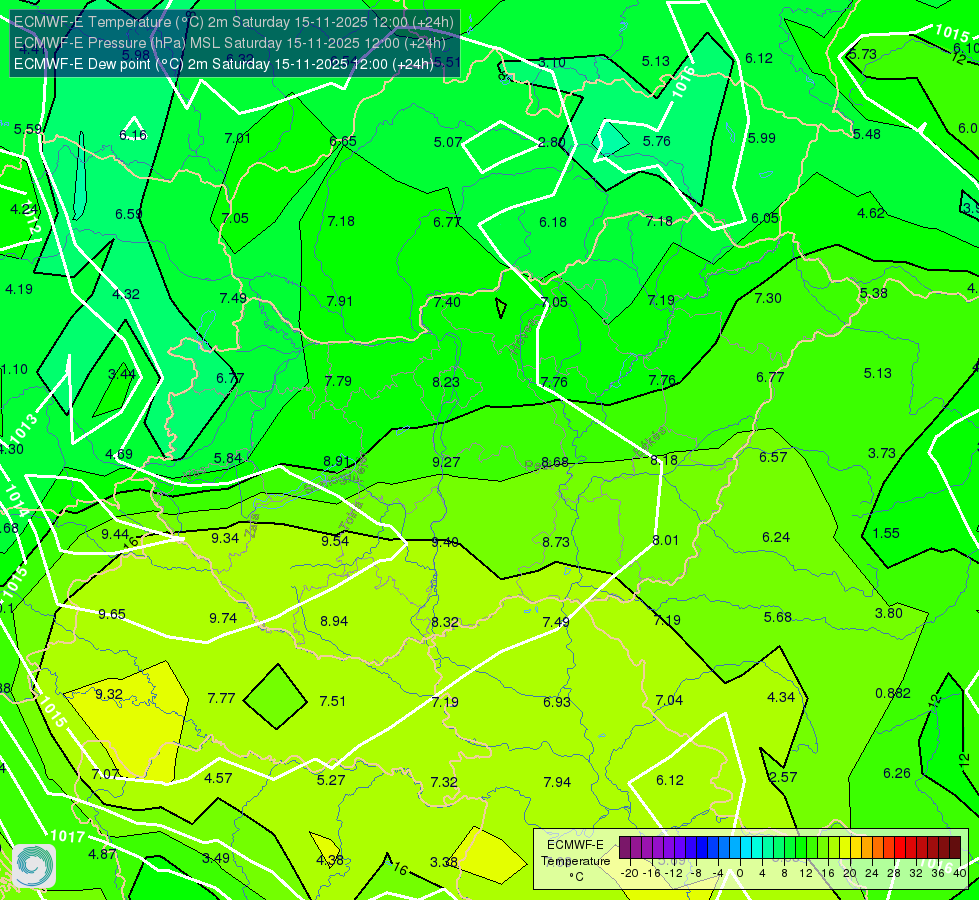Click the cyan 0 degree color swatch
Screen dimensions: 979x900
pos(745,848)
